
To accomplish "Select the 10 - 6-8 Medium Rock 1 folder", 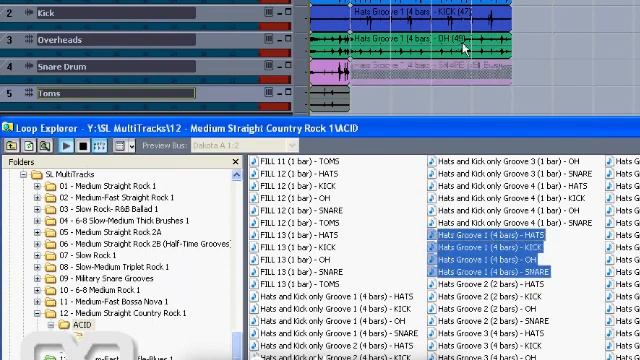I will click(100, 290).
